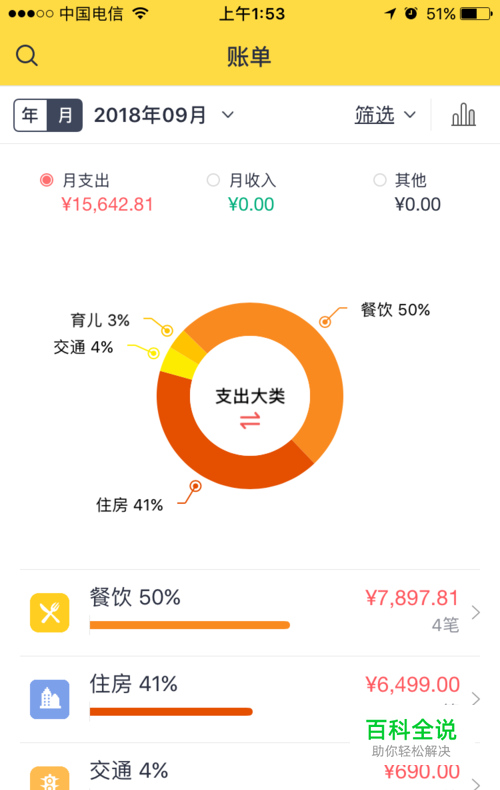Screen dimensions: 500x790
Task: Open the bar chart statistics icon
Action: point(463,114)
